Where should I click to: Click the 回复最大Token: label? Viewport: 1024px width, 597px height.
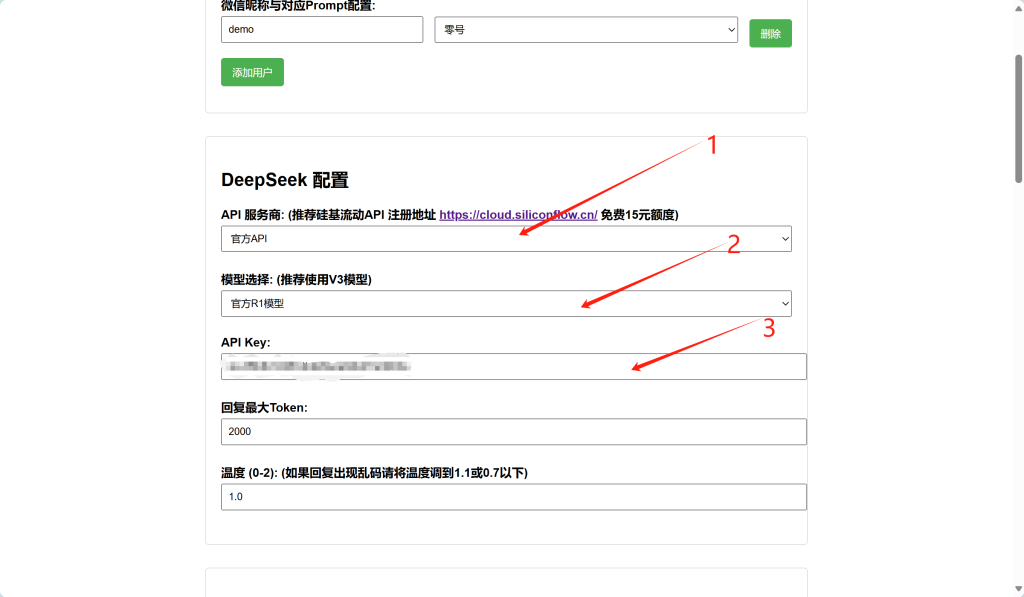264,408
